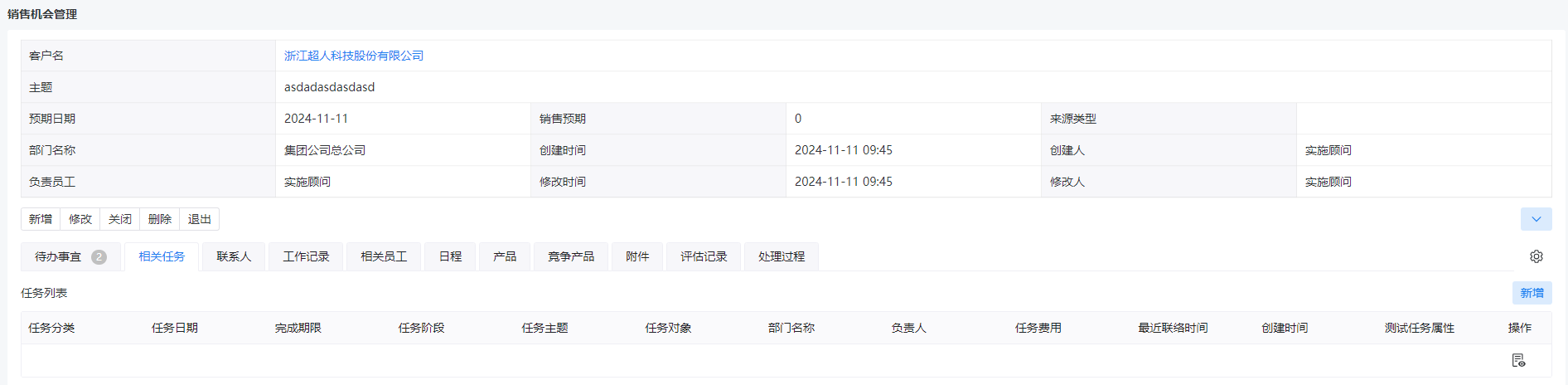Switch to the 附件 tab
The image size is (1568, 385).
637,256
